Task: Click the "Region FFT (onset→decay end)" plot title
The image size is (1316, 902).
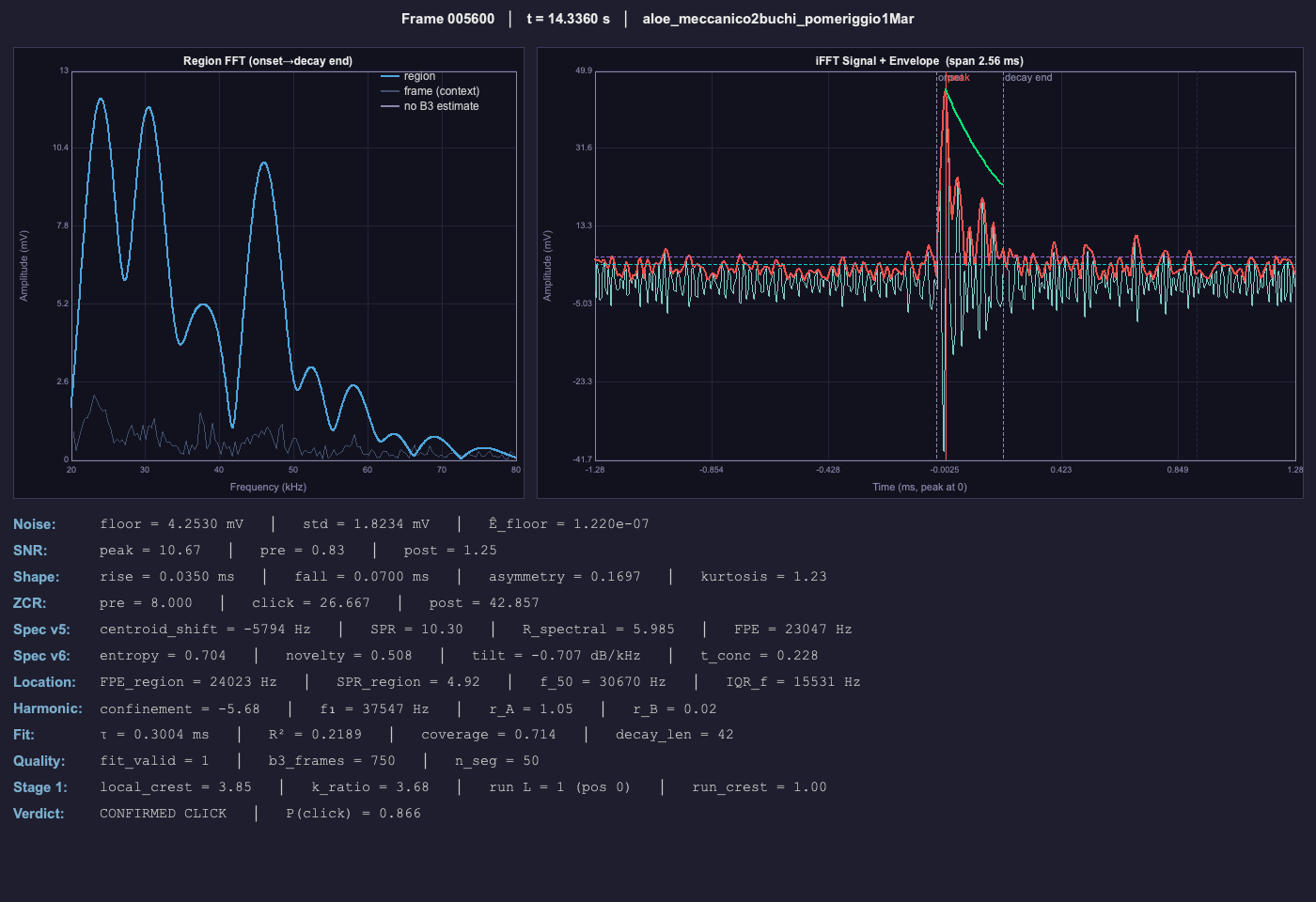Action: pyautogui.click(x=268, y=61)
